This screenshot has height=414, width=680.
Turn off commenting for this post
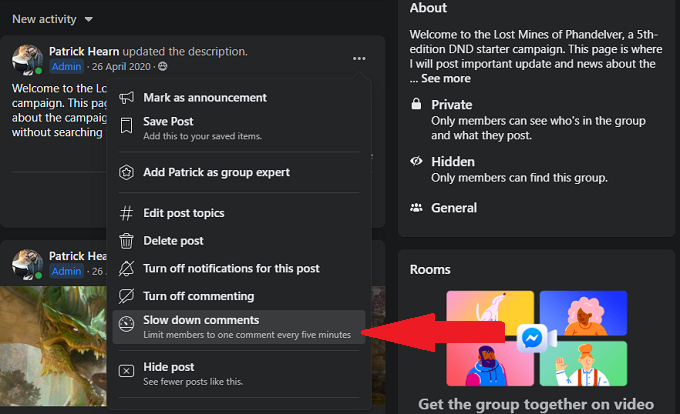(198, 296)
